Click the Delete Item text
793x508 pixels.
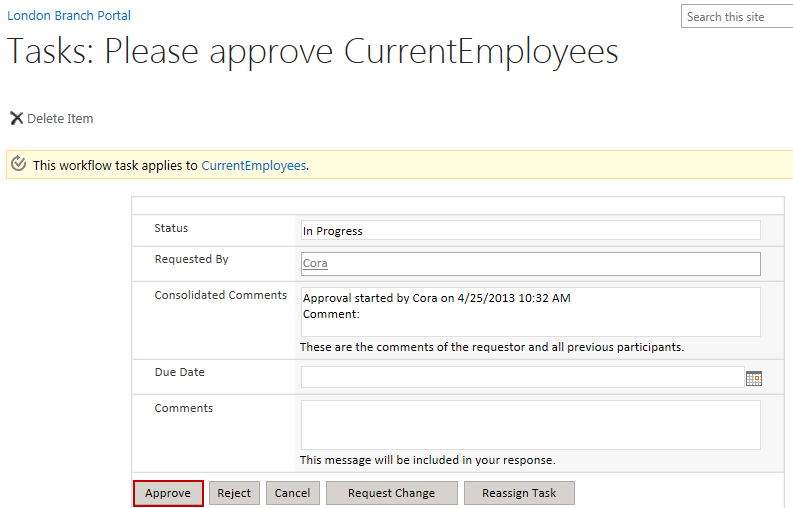60,118
